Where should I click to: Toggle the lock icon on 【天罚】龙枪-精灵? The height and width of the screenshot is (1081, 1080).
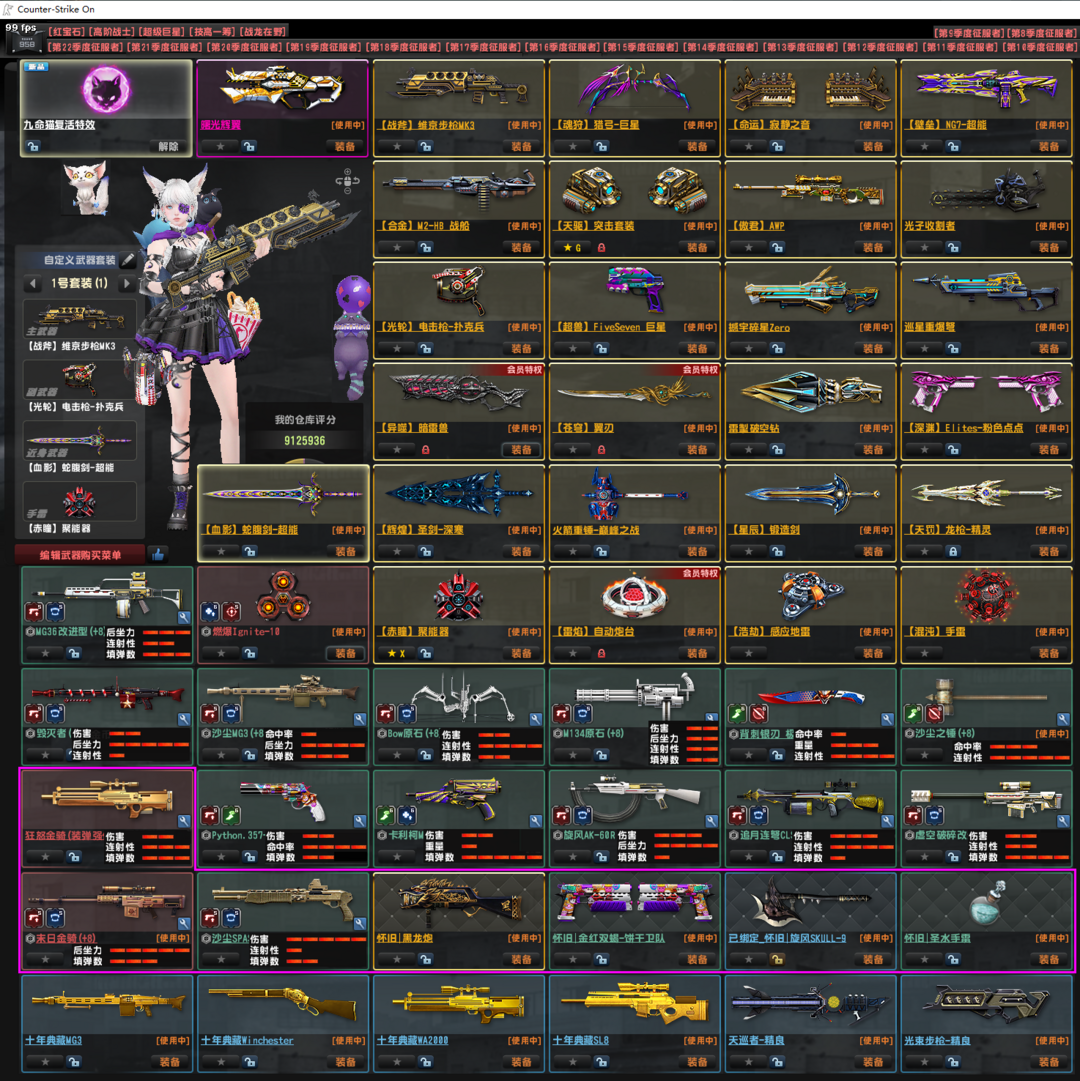point(952,552)
